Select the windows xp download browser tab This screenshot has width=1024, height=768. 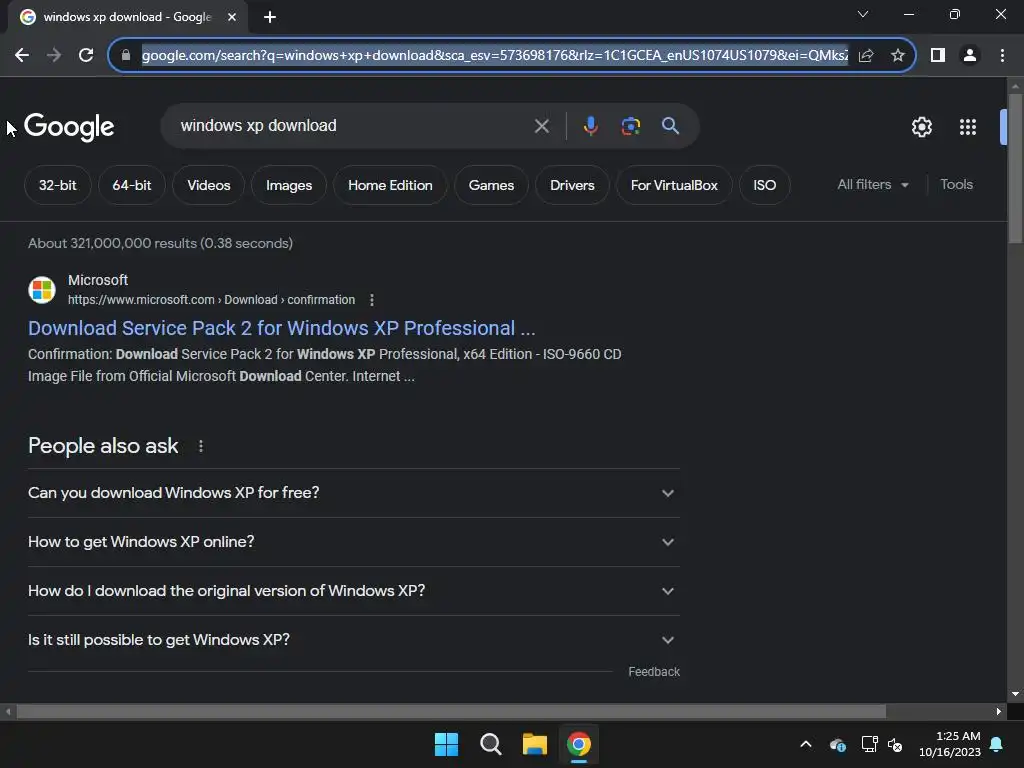(127, 17)
